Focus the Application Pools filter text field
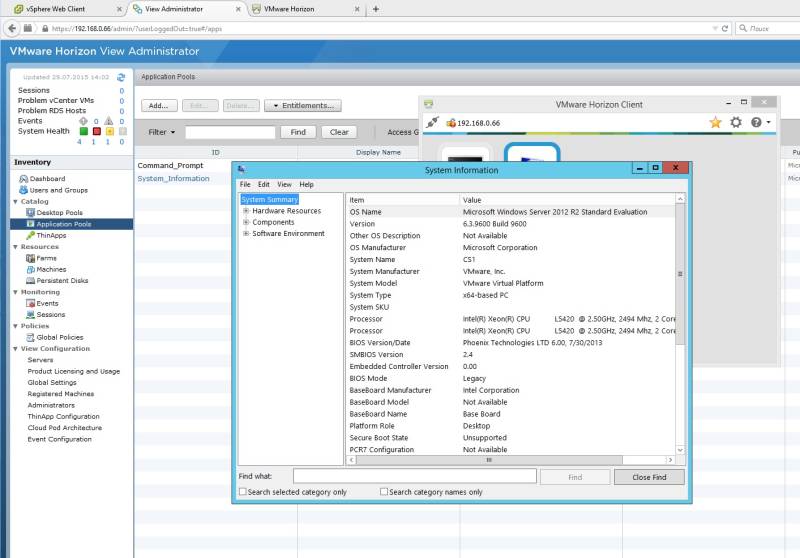This screenshot has height=558, width=800. 230,132
